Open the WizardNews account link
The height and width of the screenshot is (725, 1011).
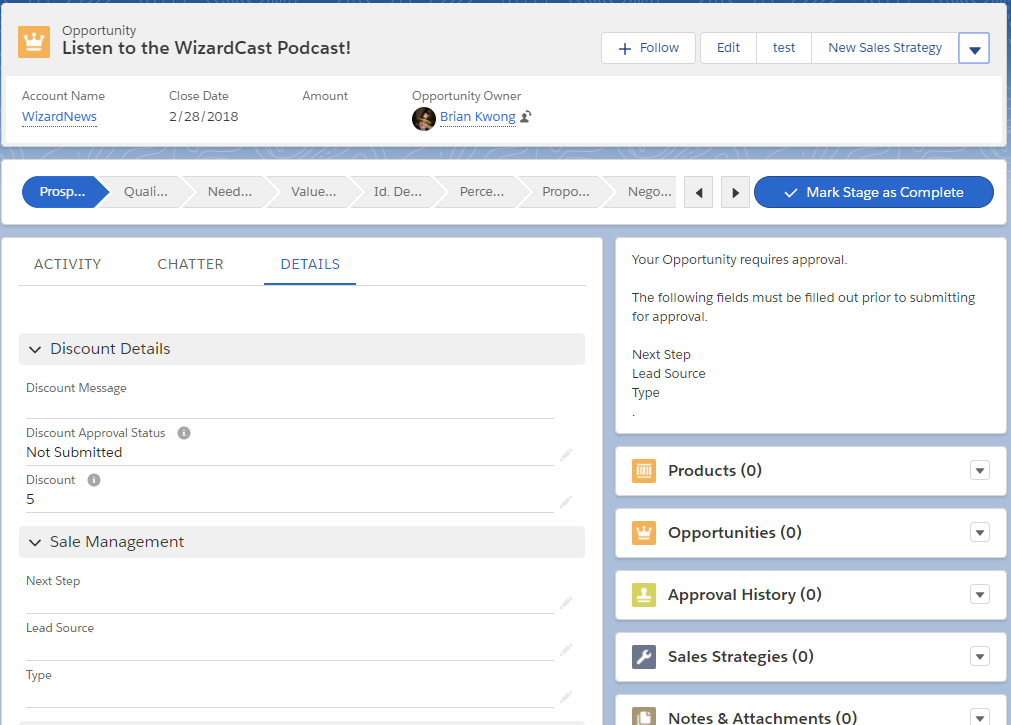pos(59,117)
